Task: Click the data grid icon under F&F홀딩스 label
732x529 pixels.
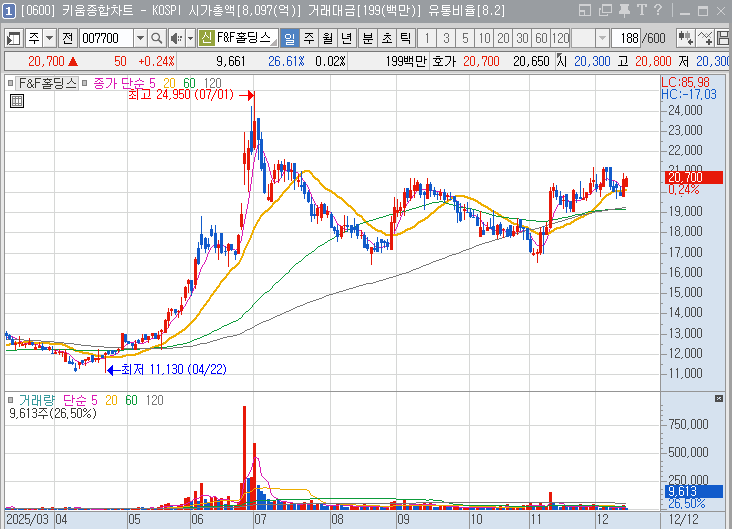Action: click(17, 100)
